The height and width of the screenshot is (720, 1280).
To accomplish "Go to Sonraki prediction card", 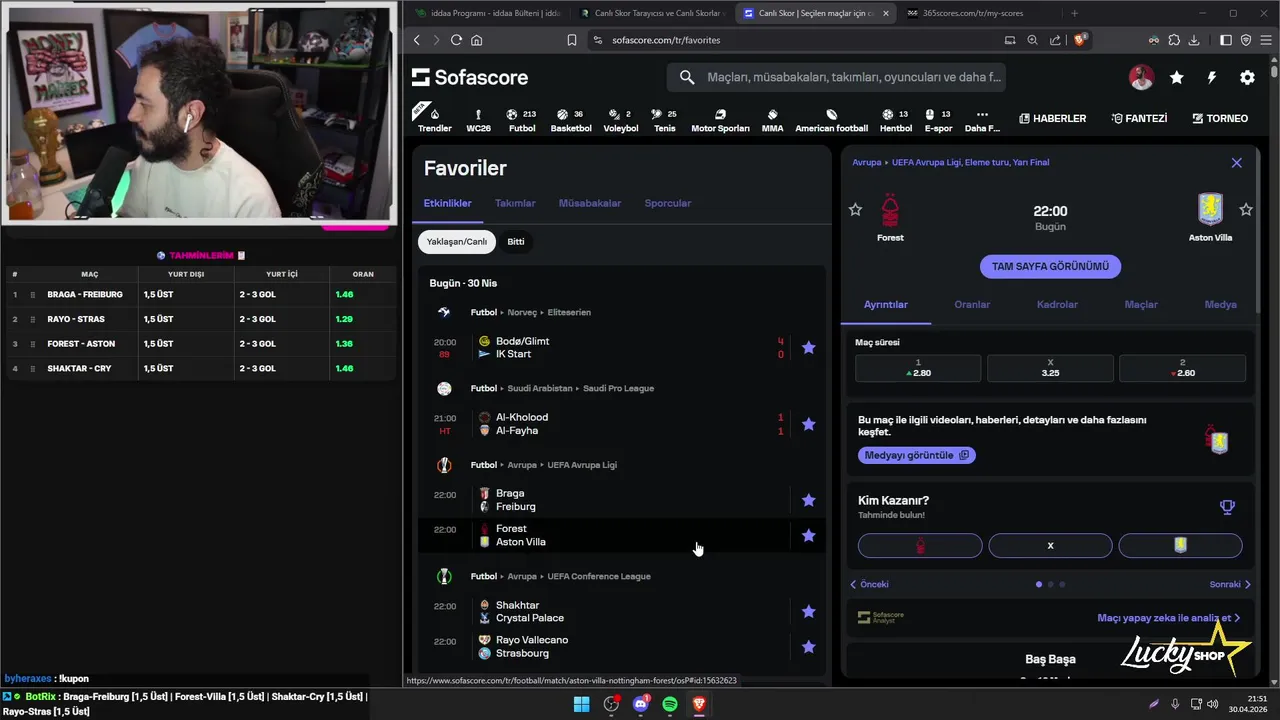I will pyautogui.click(x=1230, y=584).
